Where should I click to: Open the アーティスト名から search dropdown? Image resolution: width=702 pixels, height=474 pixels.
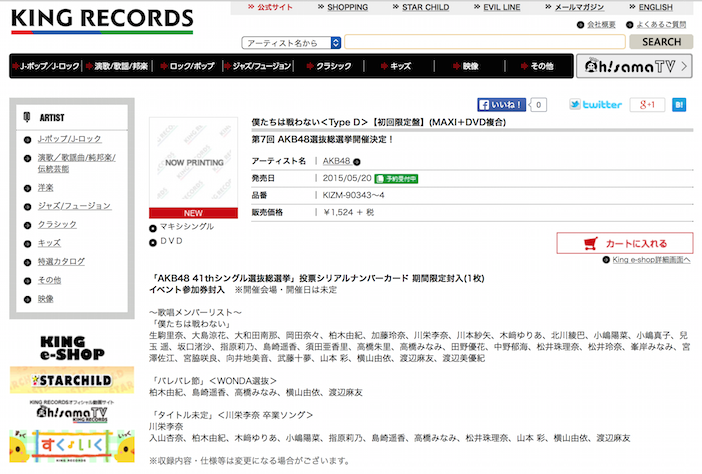(291, 43)
